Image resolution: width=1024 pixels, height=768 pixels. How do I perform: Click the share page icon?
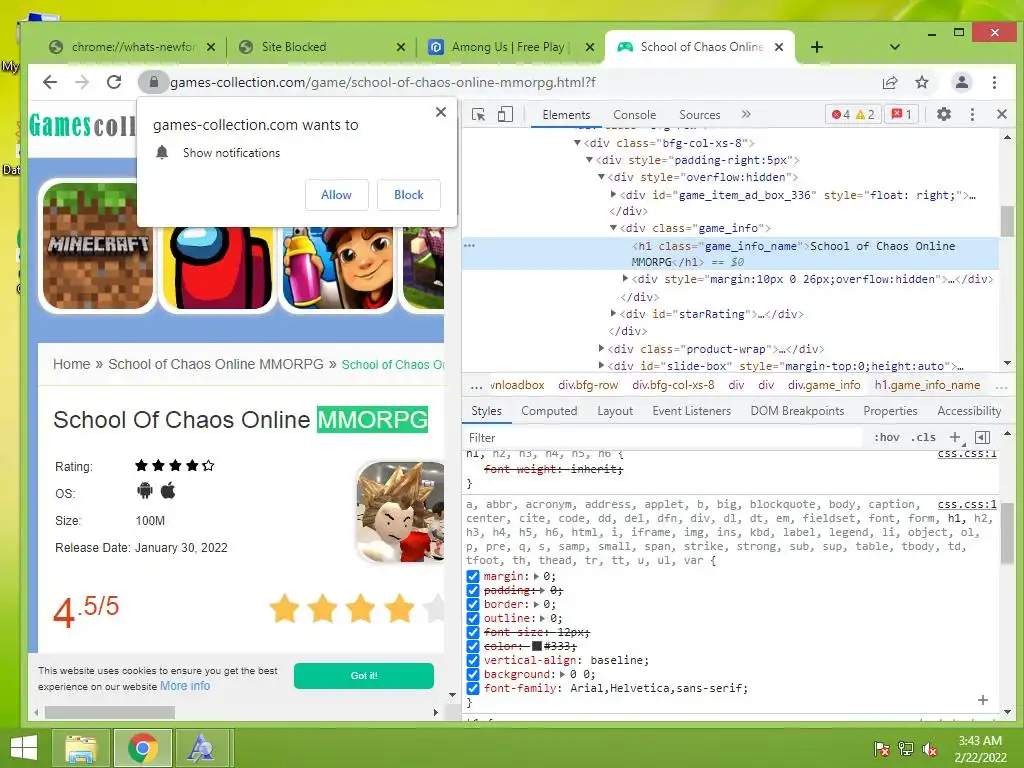889,82
